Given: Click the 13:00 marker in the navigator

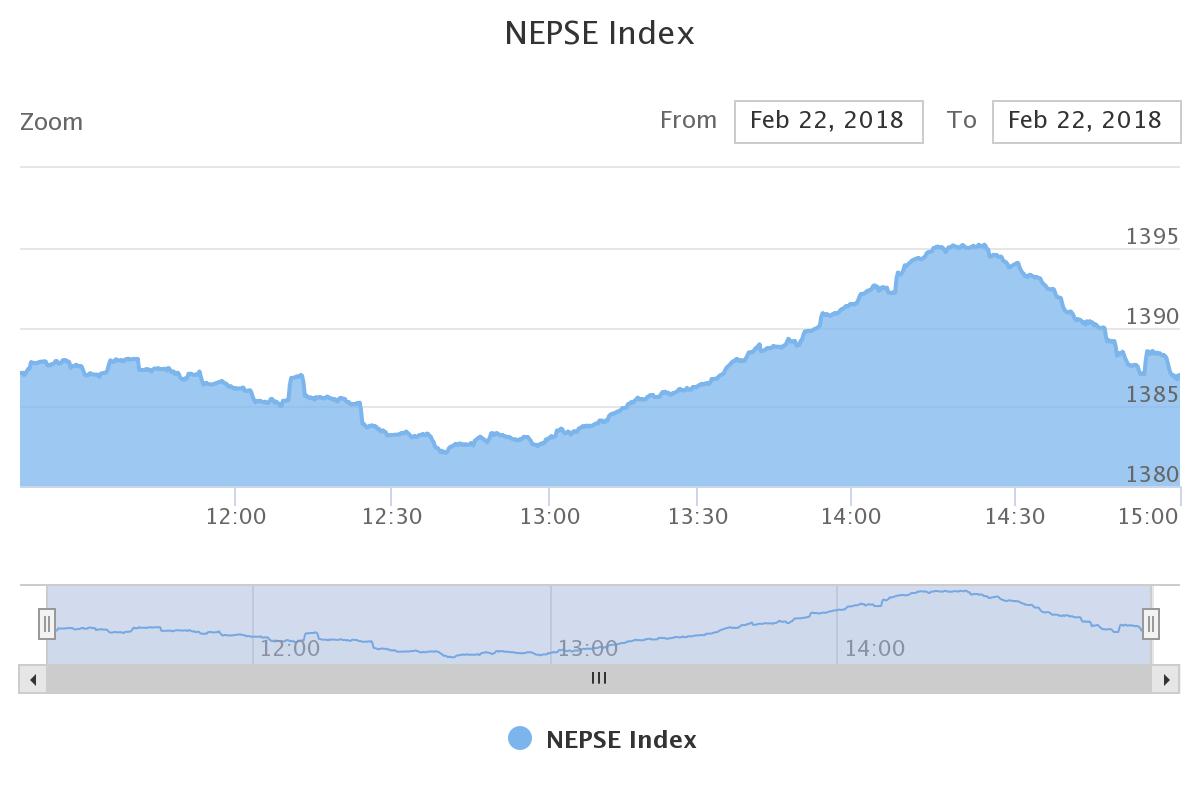Looking at the screenshot, I should [x=588, y=648].
